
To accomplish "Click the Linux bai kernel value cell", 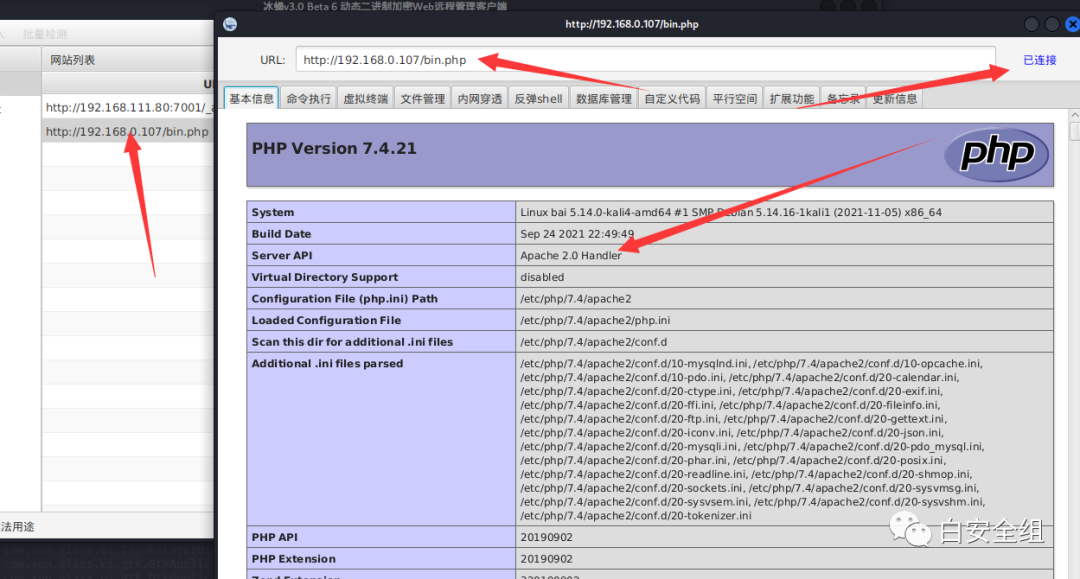I will (784, 213).
